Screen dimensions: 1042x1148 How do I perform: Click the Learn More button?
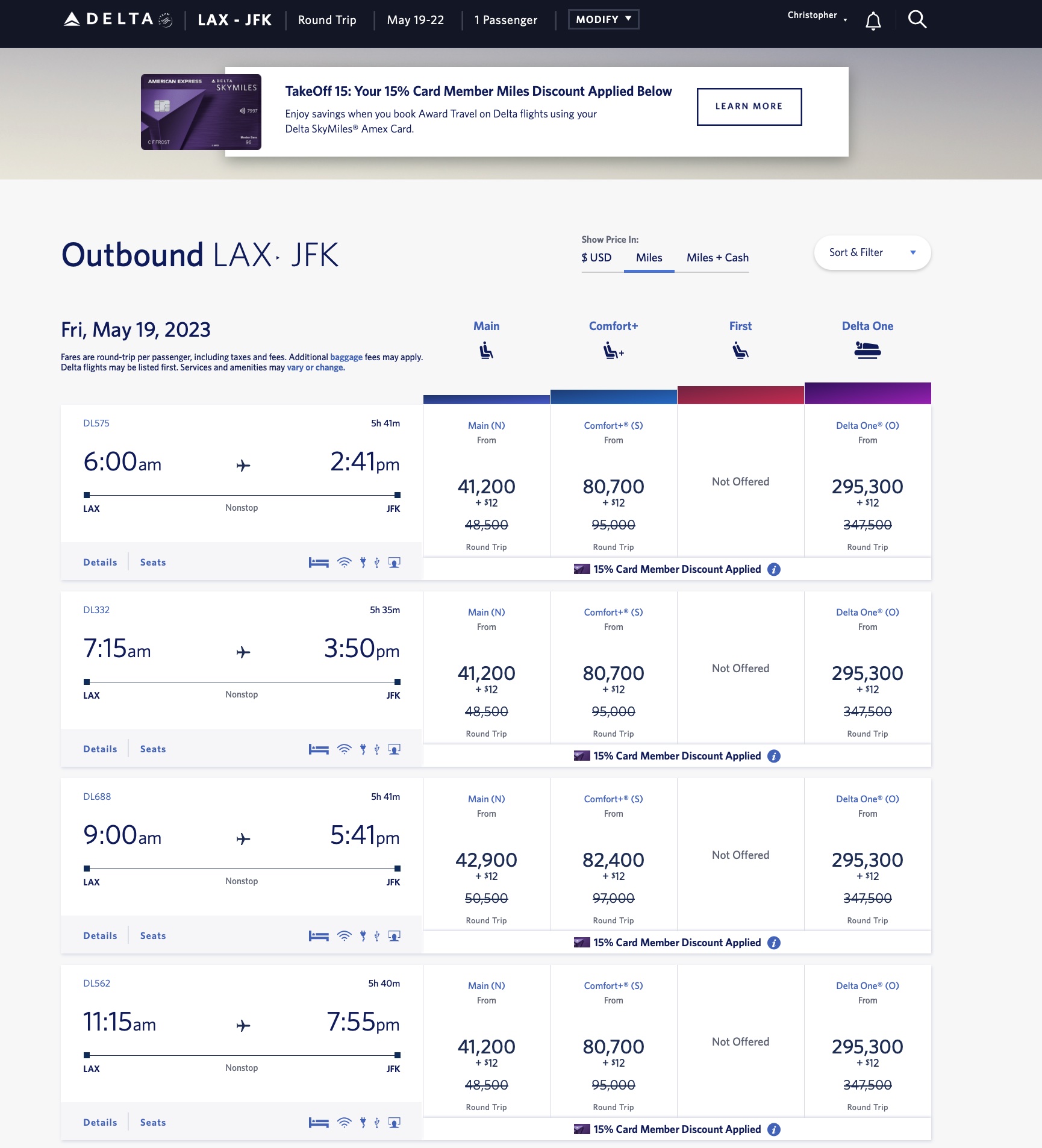(749, 107)
